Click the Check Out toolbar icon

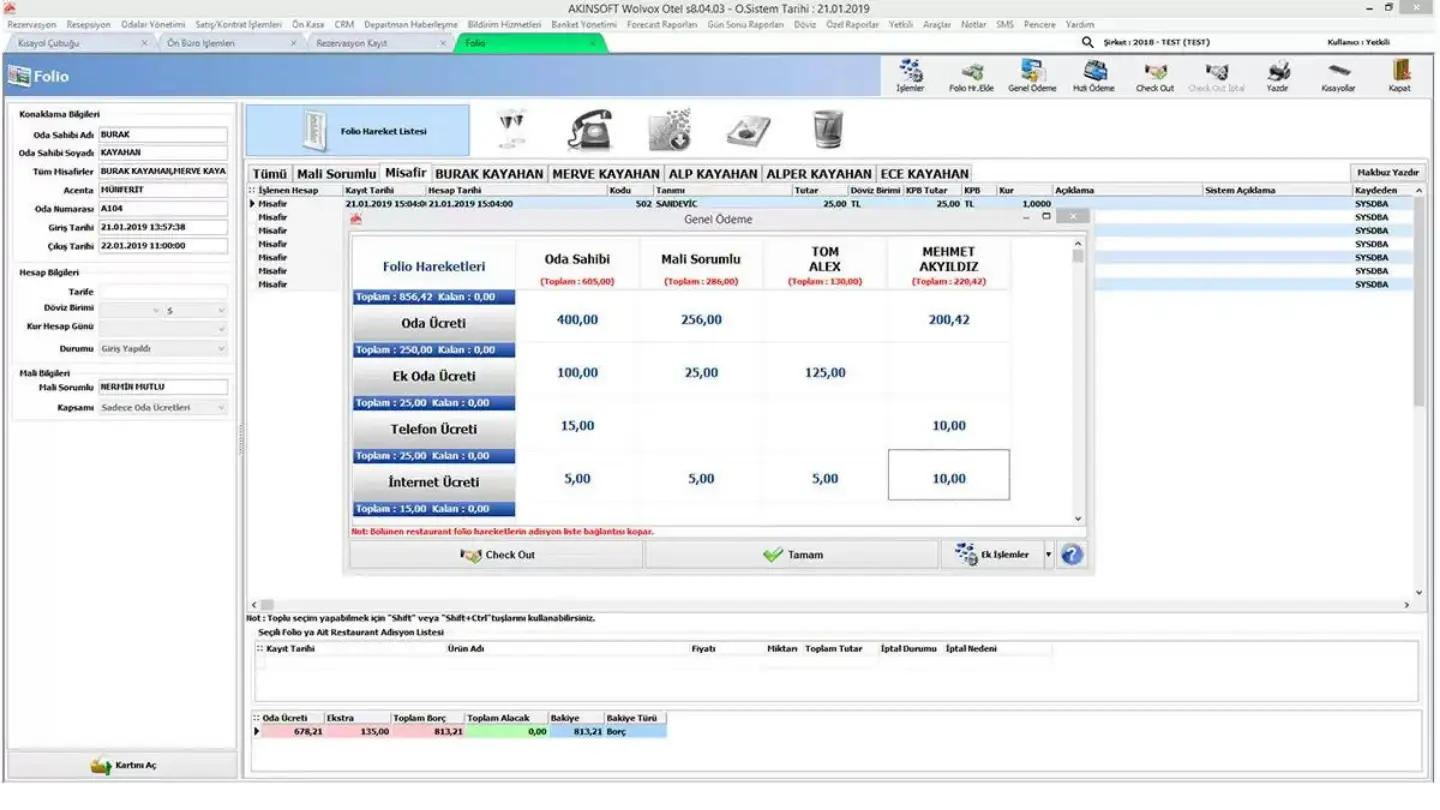tap(1155, 76)
